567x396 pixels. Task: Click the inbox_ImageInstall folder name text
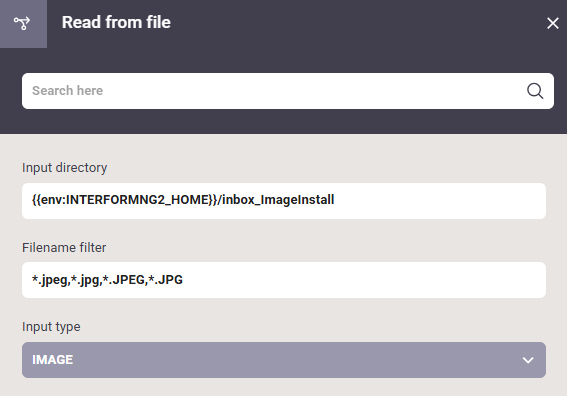(278, 200)
